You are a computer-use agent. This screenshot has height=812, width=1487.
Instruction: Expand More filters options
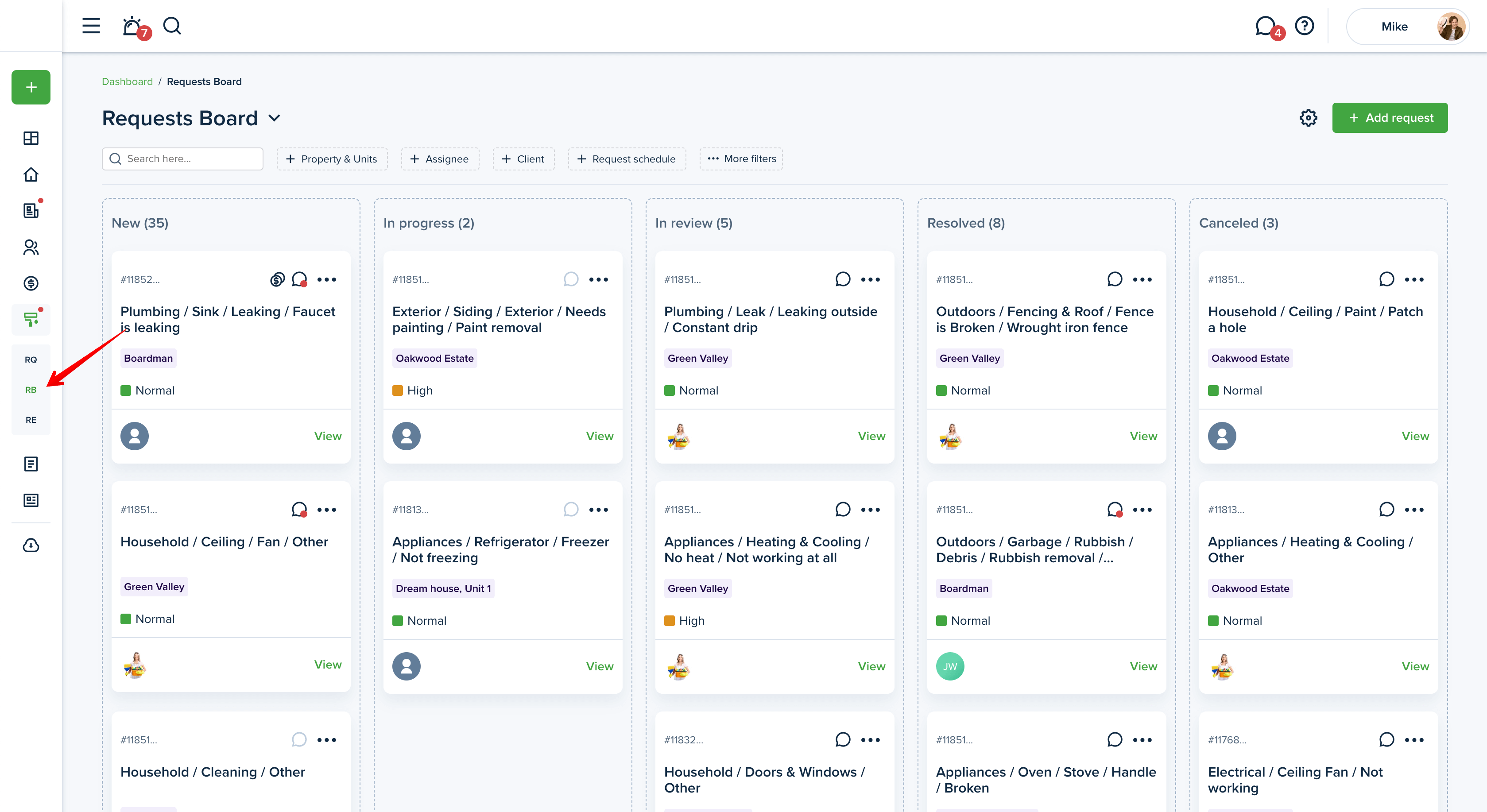[x=741, y=159]
